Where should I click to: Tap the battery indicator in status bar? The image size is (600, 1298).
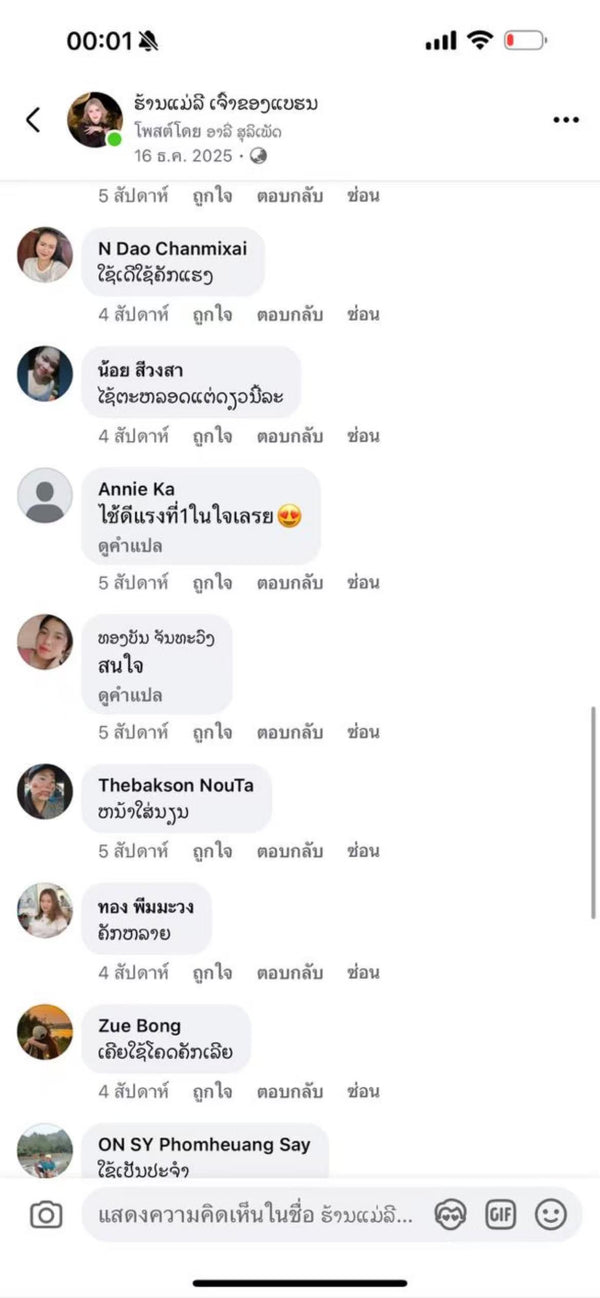point(524,41)
